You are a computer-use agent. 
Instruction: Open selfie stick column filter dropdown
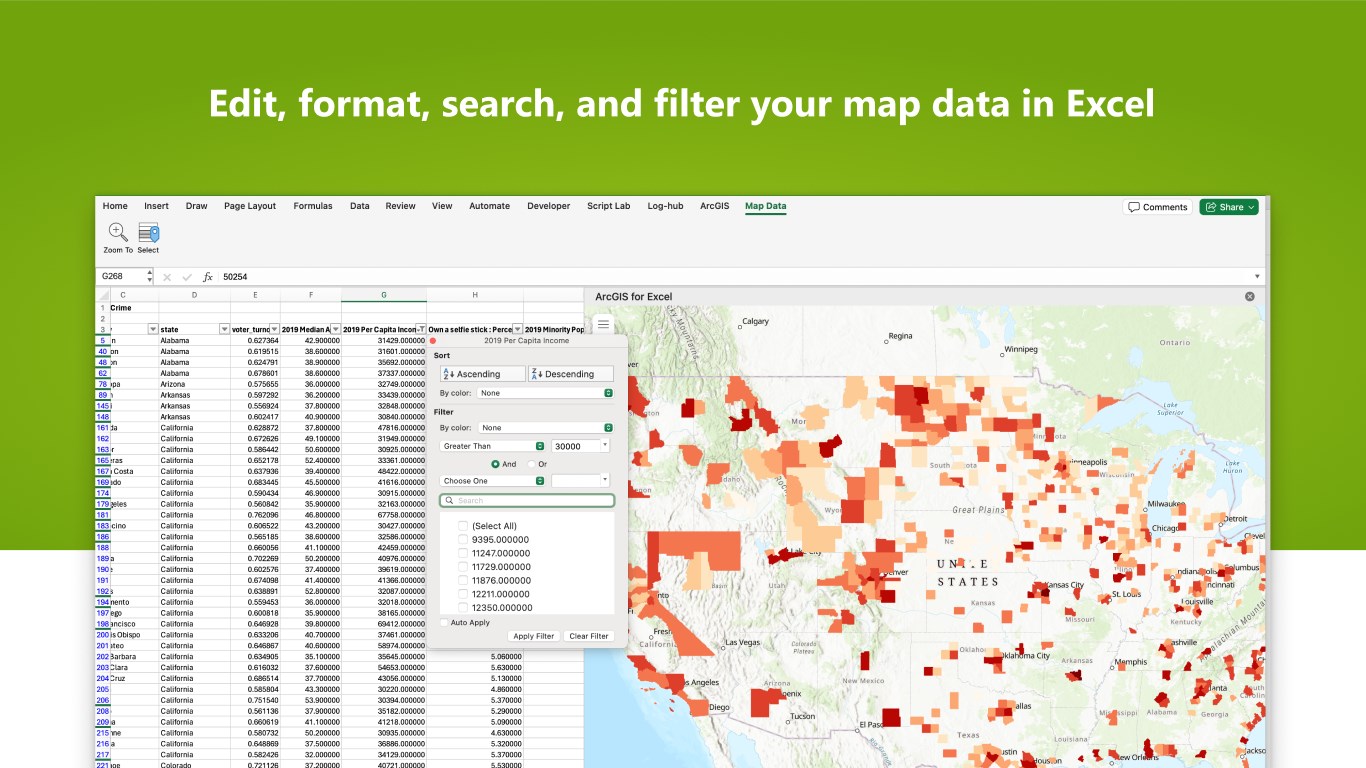pos(517,329)
